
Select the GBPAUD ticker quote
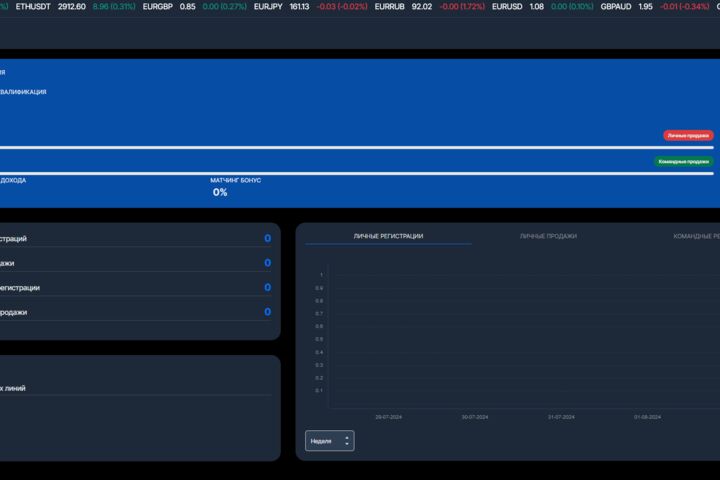pos(655,7)
